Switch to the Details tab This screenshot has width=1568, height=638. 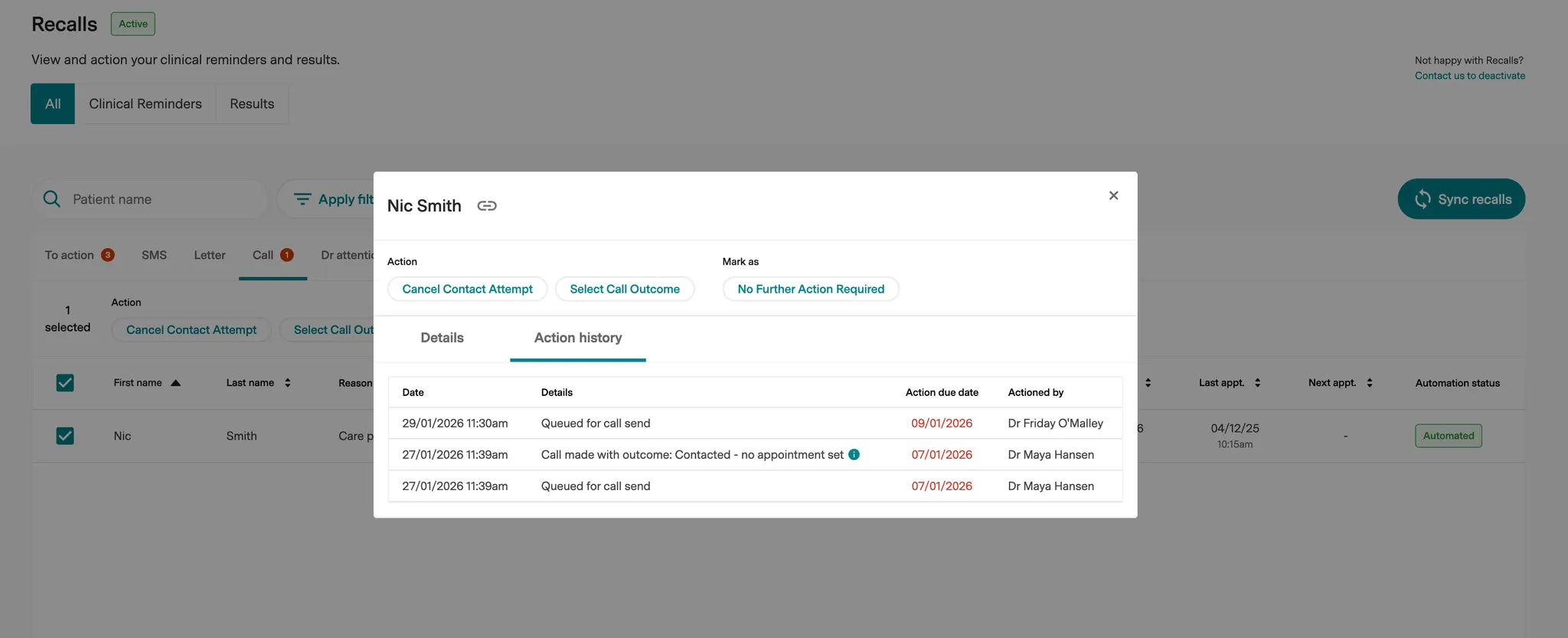442,338
